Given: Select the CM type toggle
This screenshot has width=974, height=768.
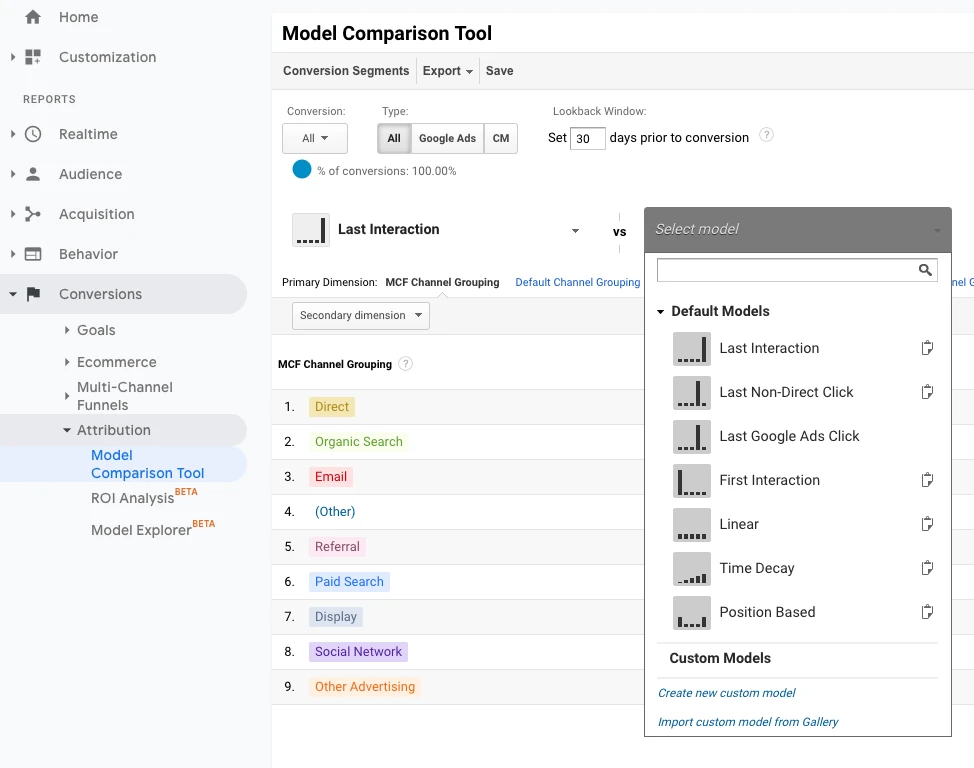Looking at the screenshot, I should [501, 139].
